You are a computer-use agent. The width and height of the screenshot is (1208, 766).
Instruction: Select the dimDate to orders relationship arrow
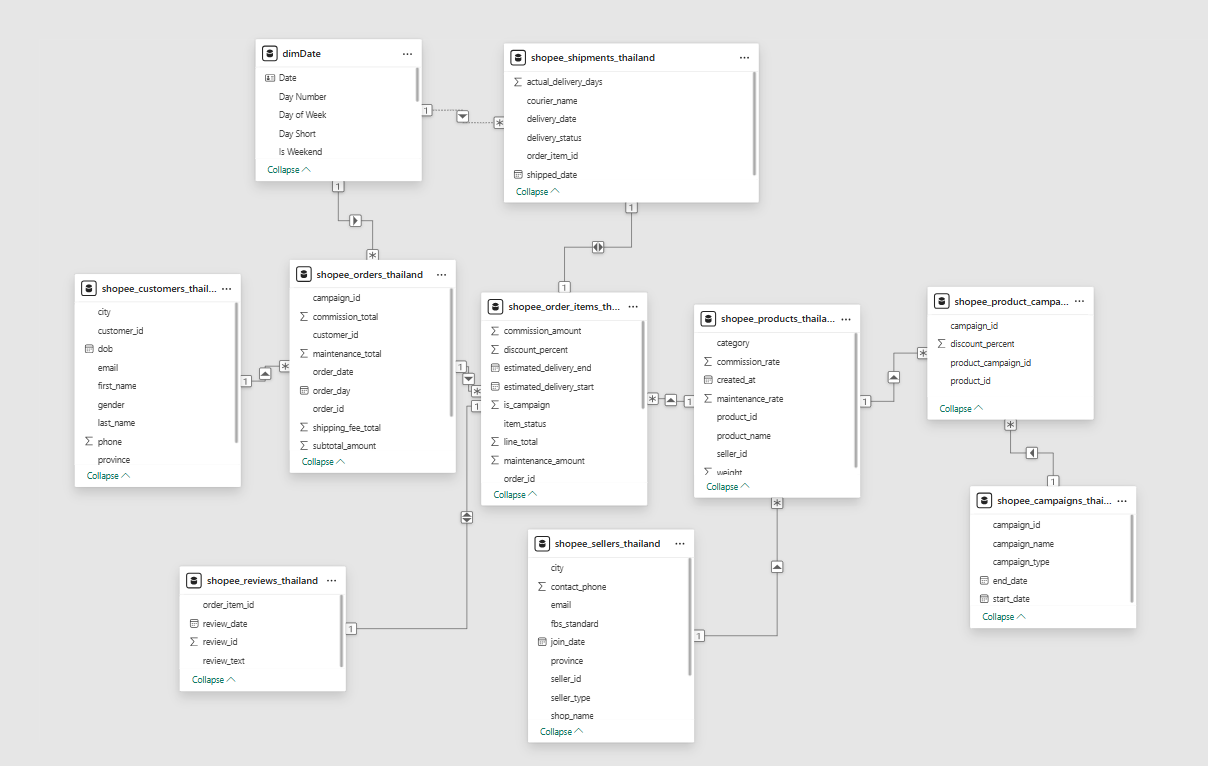355,220
